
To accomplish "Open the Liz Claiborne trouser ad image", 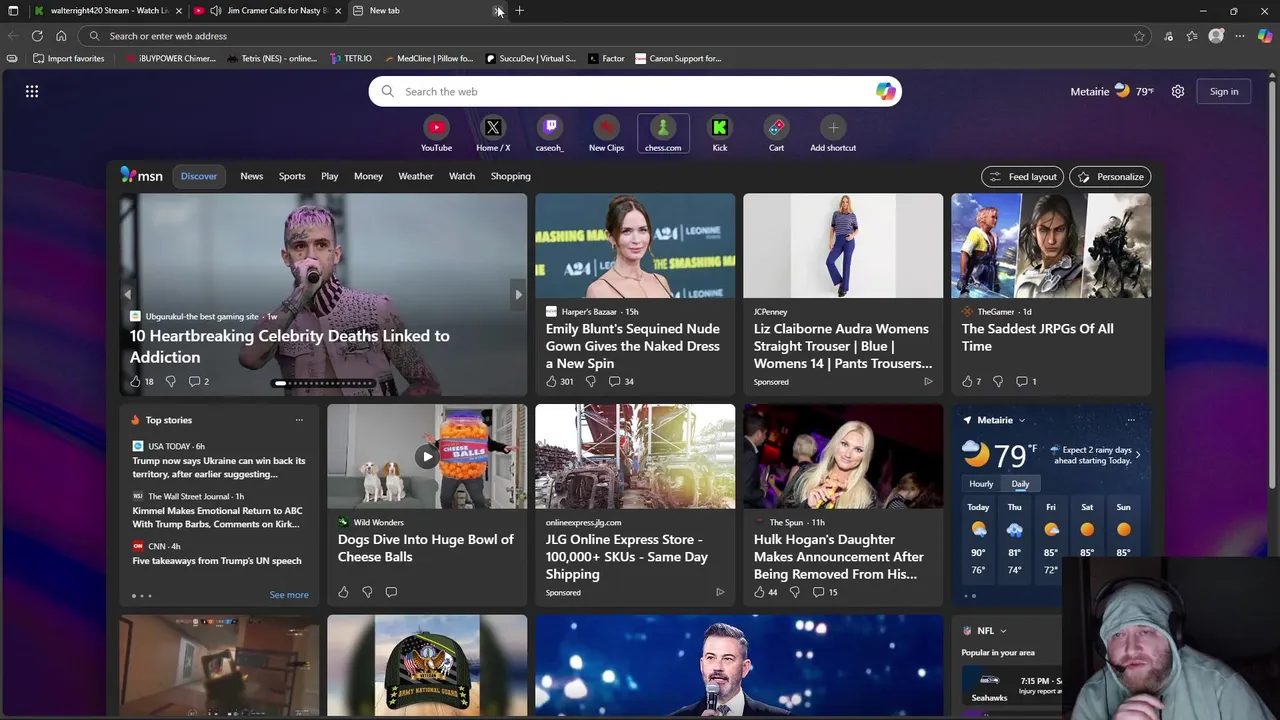I will (x=843, y=246).
